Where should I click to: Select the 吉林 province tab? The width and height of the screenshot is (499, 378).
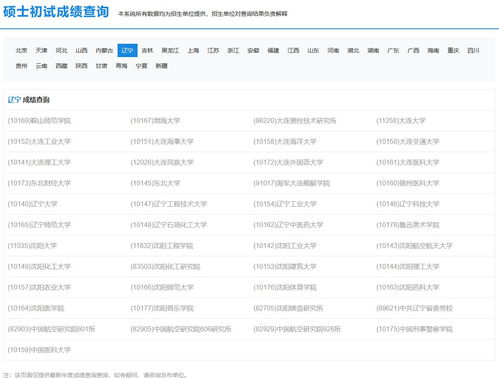click(x=147, y=50)
